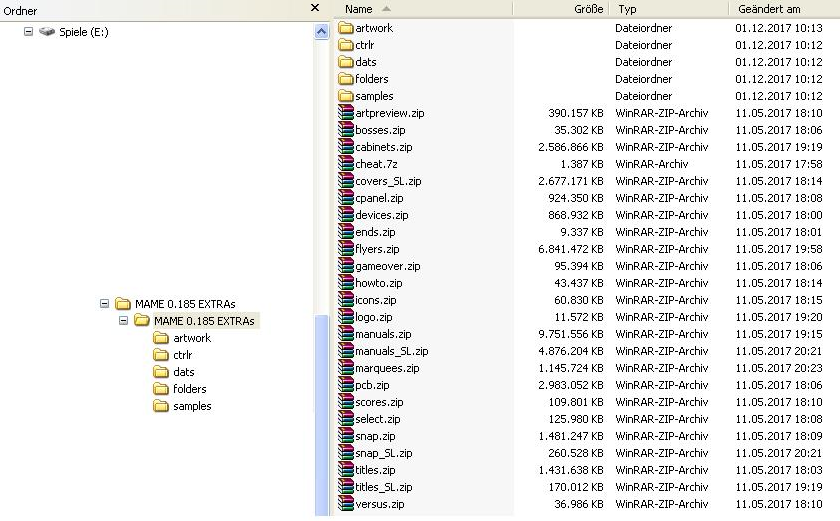
Task: Collapse the outer MAME 0.185 EXTRAs tree node
Action: tap(104, 304)
